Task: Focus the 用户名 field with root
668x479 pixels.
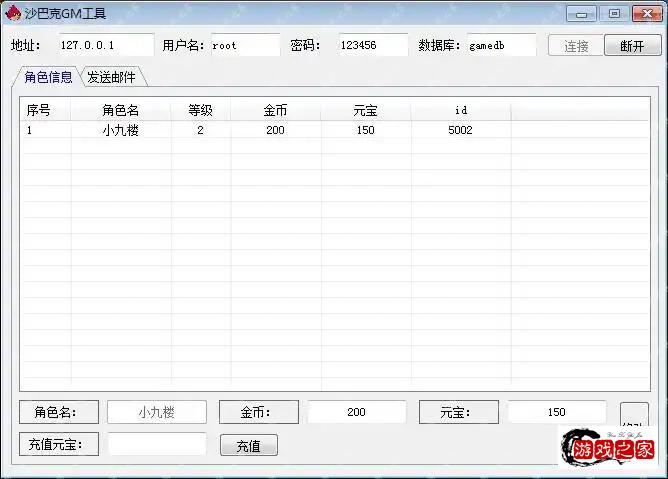Action: (245, 45)
